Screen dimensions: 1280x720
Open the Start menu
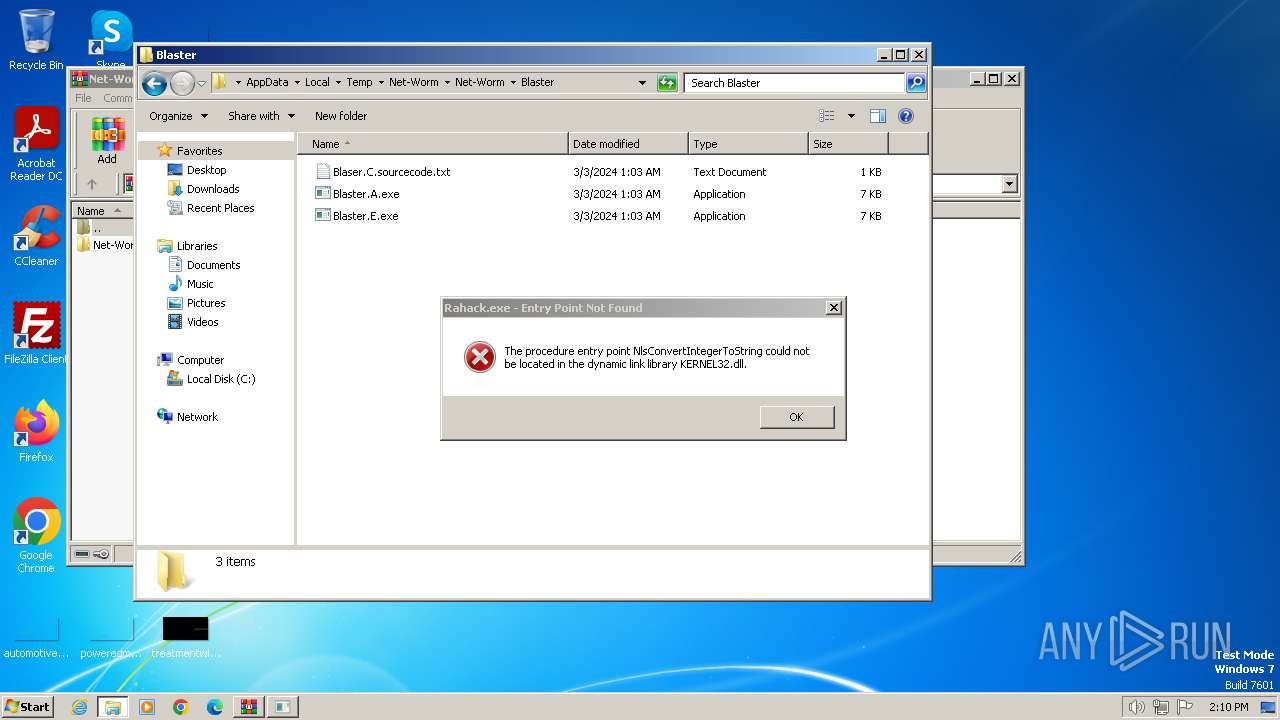pyautogui.click(x=27, y=707)
